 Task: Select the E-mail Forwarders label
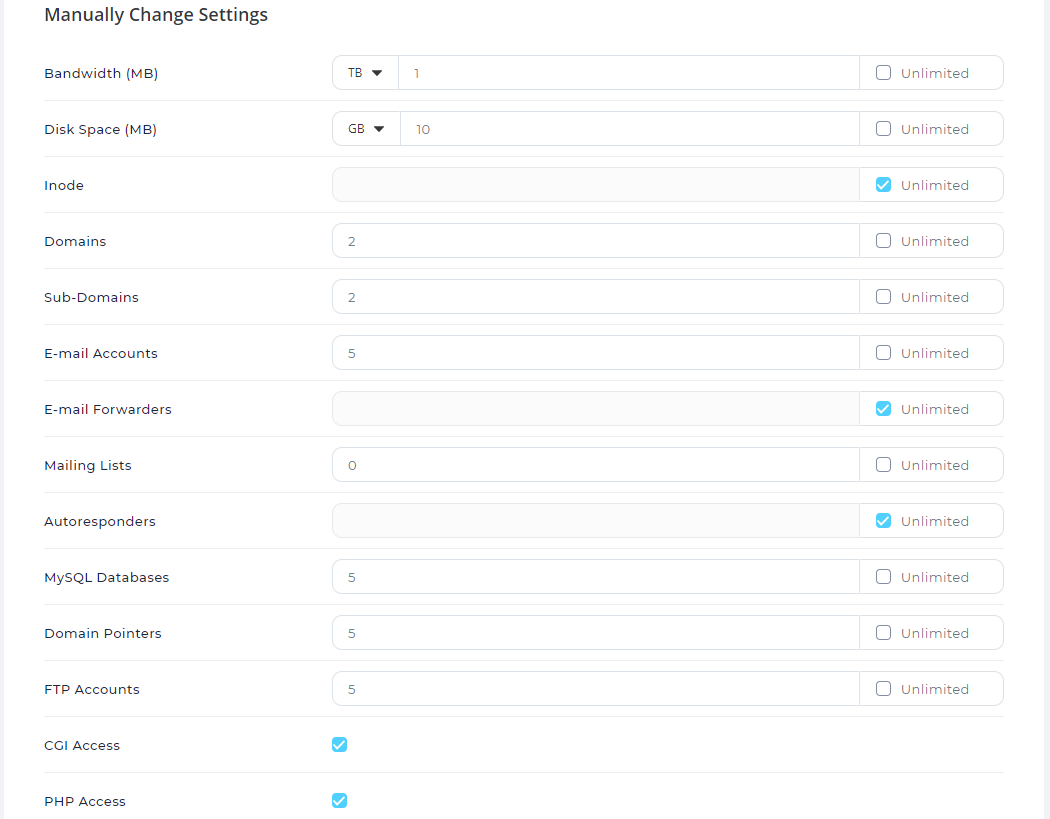coord(108,409)
